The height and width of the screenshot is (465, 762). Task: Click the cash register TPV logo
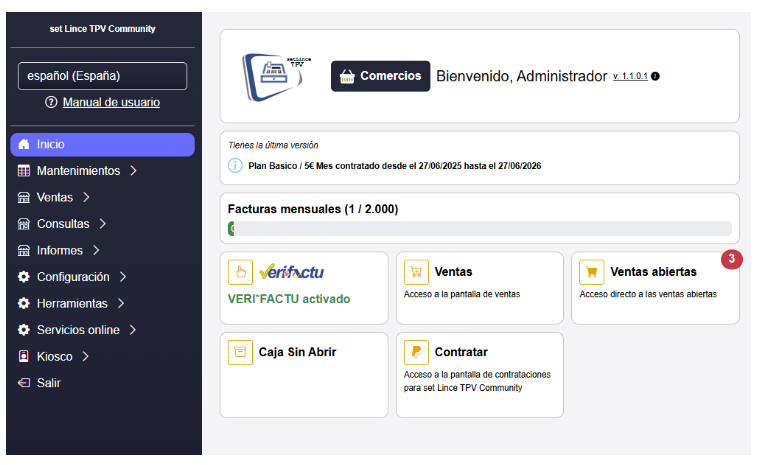(277, 76)
